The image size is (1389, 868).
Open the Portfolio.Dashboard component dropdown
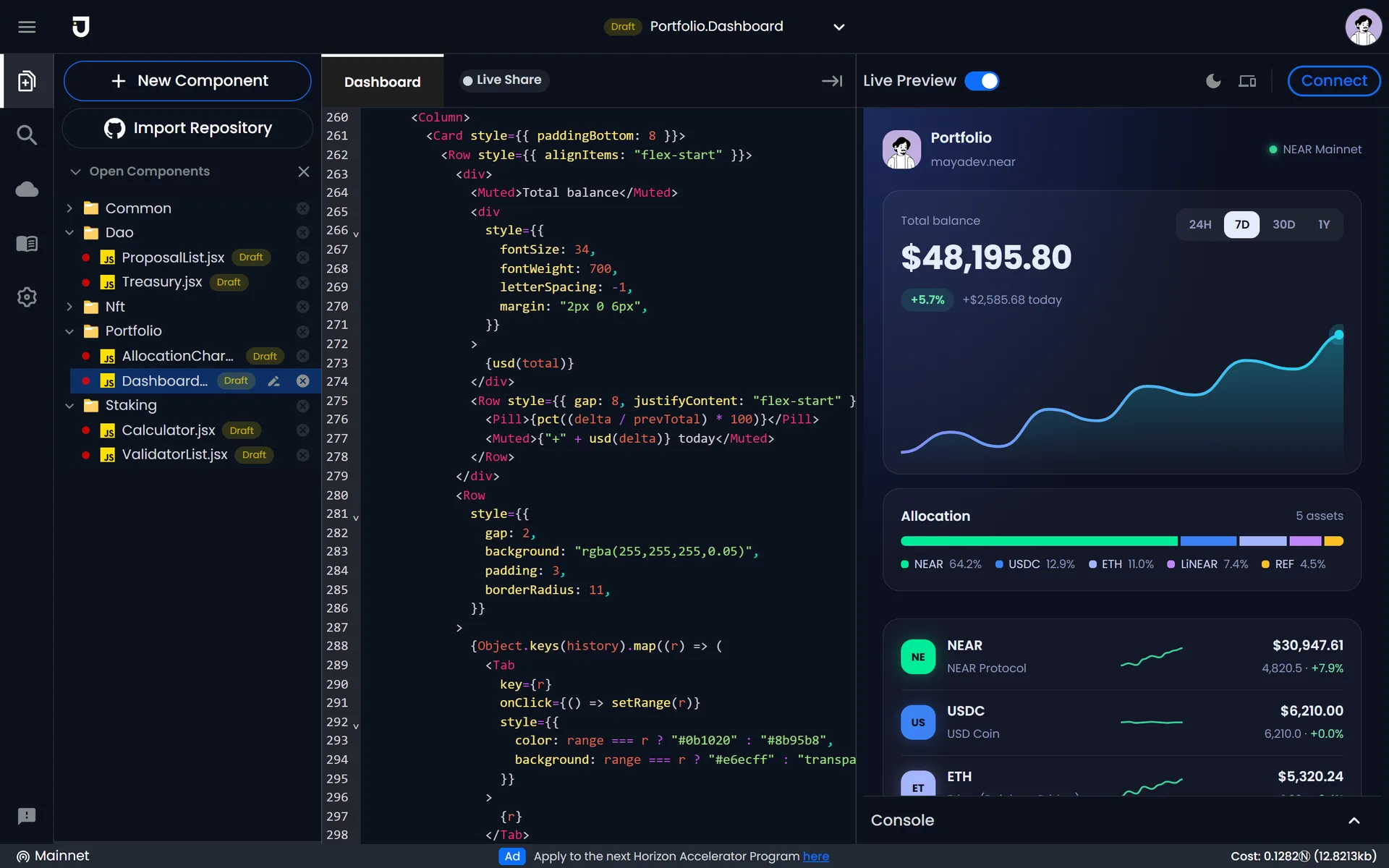839,27
